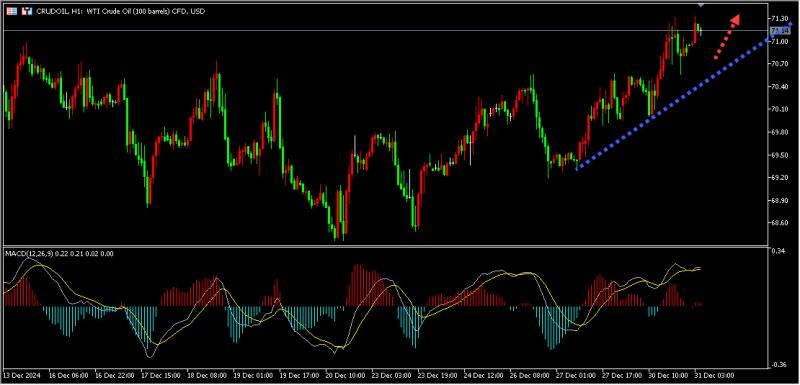Click the 70.10 price scale label
The height and width of the screenshot is (385, 800).
780,109
